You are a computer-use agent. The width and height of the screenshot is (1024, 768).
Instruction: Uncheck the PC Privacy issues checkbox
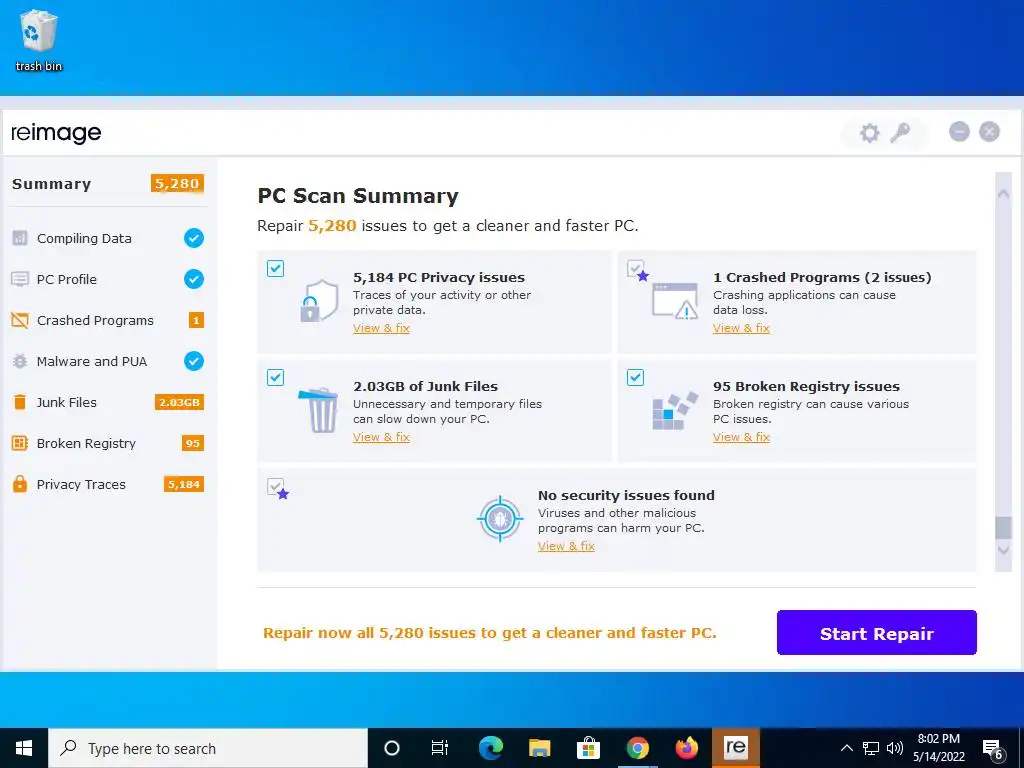click(x=276, y=268)
